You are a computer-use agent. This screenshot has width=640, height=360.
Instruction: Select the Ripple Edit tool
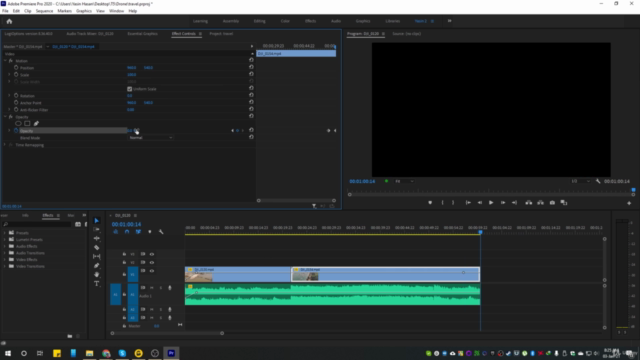coord(97,238)
